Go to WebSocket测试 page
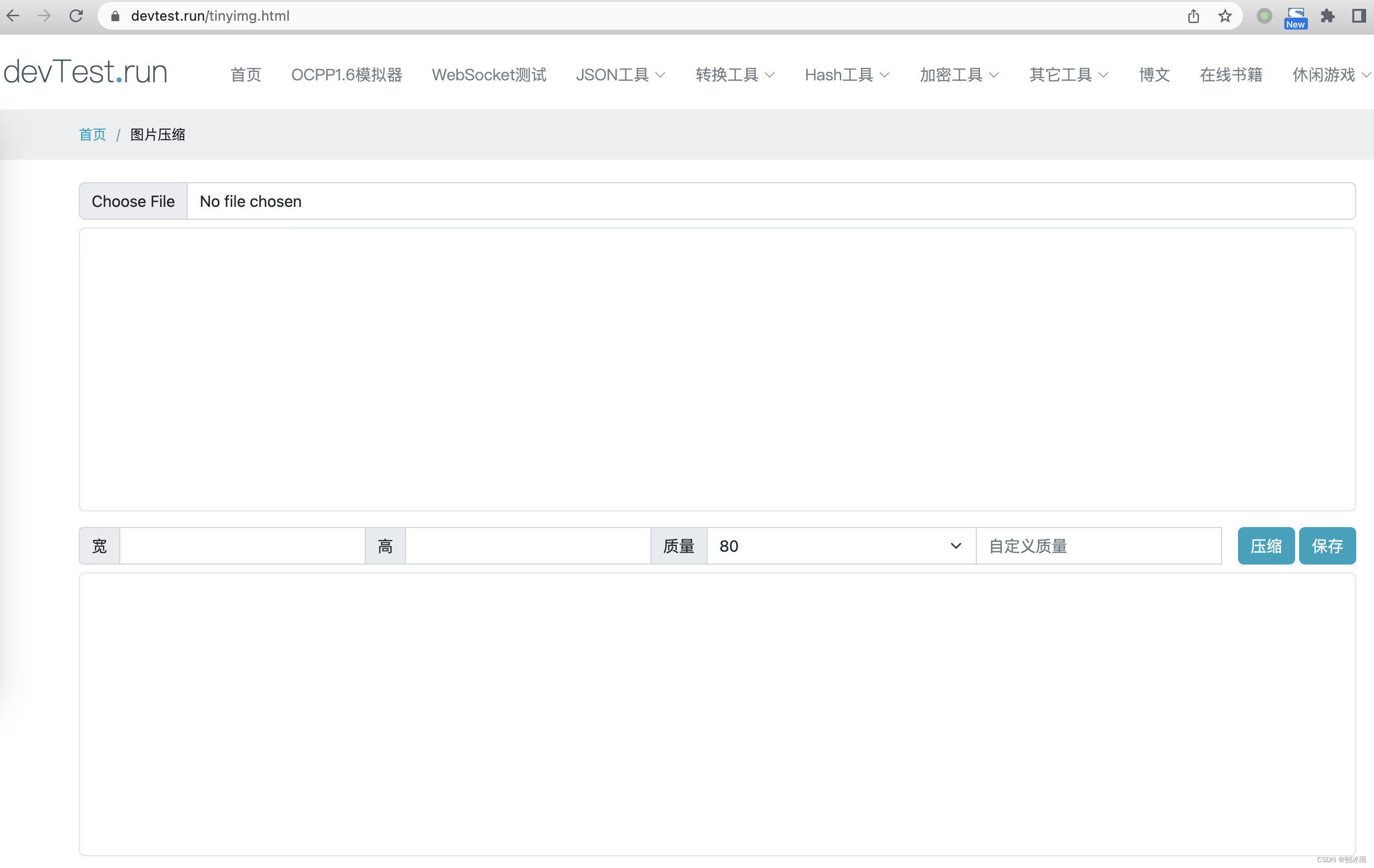Image resolution: width=1374 pixels, height=868 pixels. click(488, 75)
